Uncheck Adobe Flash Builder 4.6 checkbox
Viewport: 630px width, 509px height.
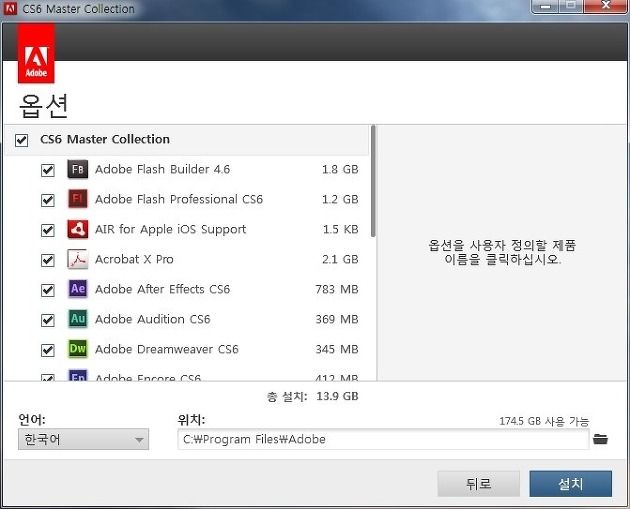tap(47, 170)
